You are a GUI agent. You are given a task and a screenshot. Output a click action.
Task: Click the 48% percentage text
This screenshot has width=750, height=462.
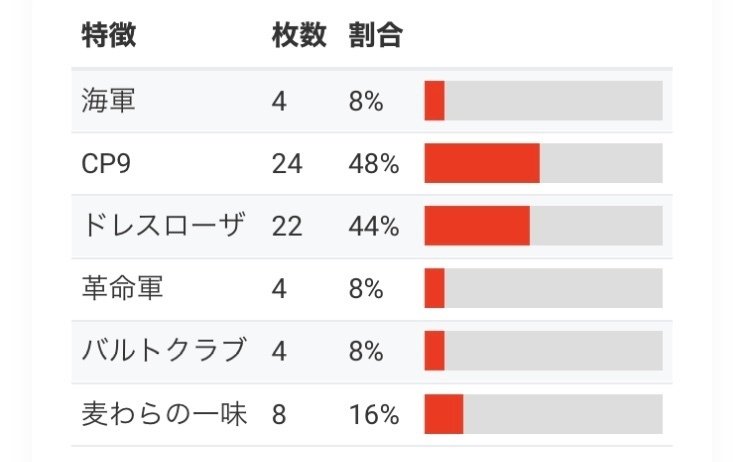tap(374, 164)
